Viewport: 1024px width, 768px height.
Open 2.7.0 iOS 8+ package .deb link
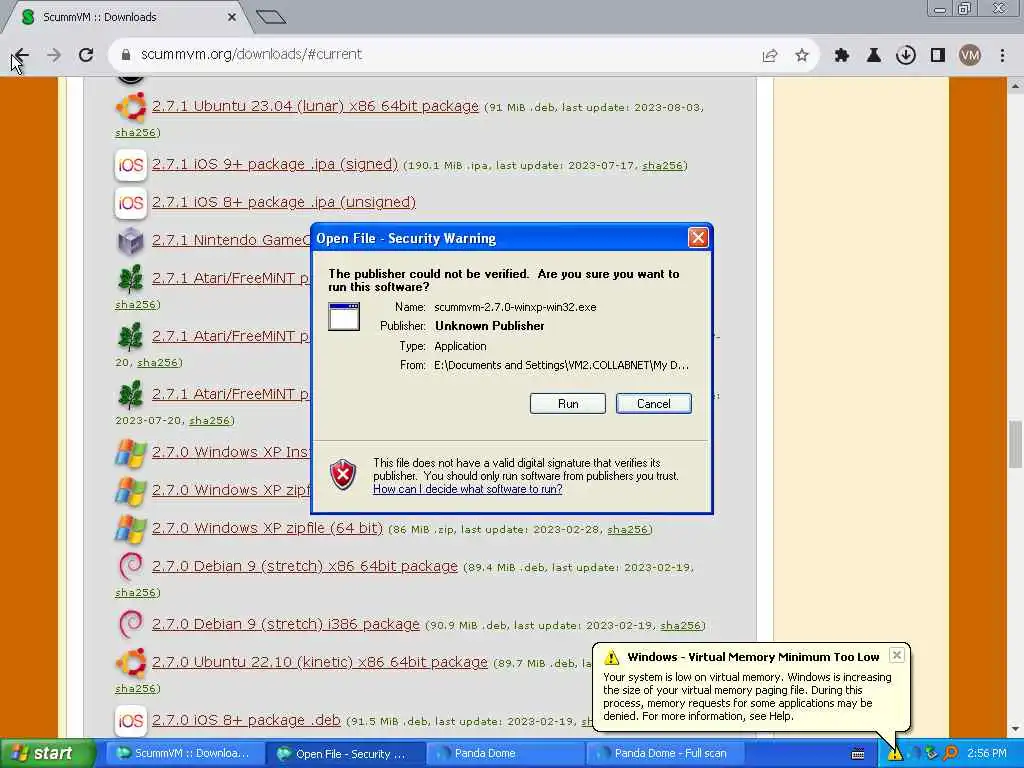click(246, 720)
